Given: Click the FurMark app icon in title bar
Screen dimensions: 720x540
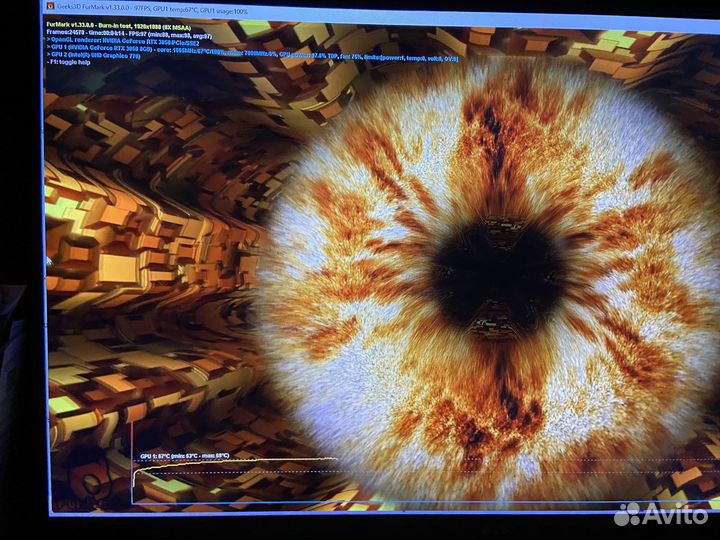Looking at the screenshot, I should (51, 7).
